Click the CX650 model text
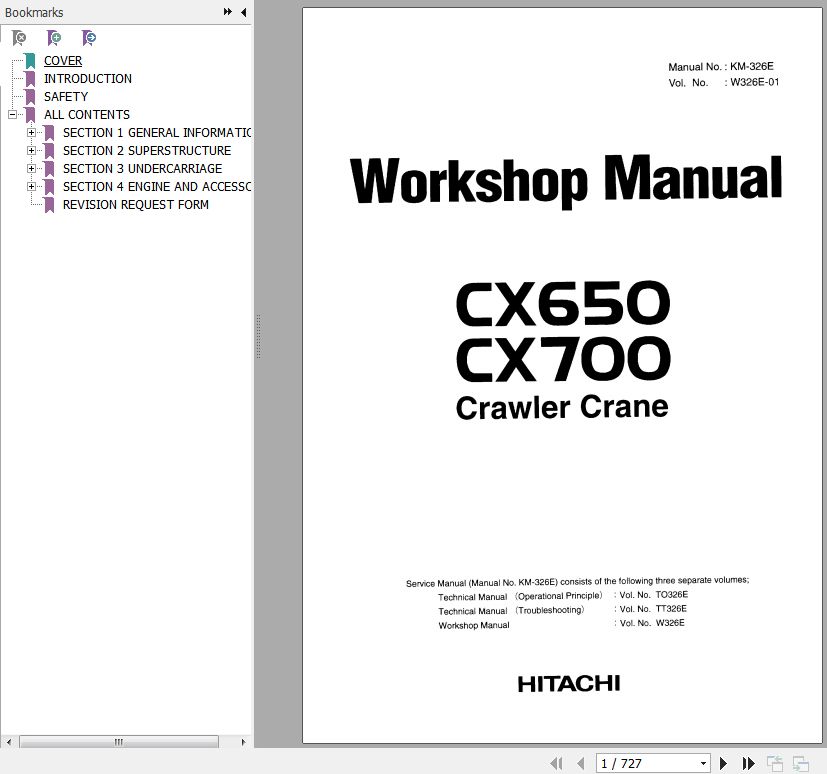 point(563,304)
